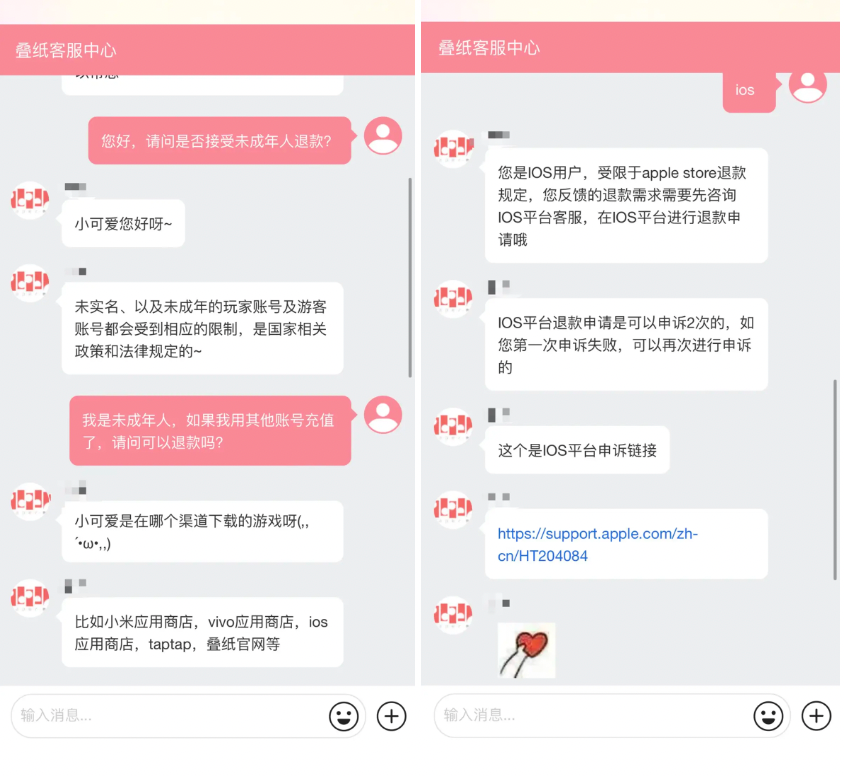The image size is (844, 776).
Task: Click agent avatar beside 小可爱您好呀 message
Action: tap(30, 200)
